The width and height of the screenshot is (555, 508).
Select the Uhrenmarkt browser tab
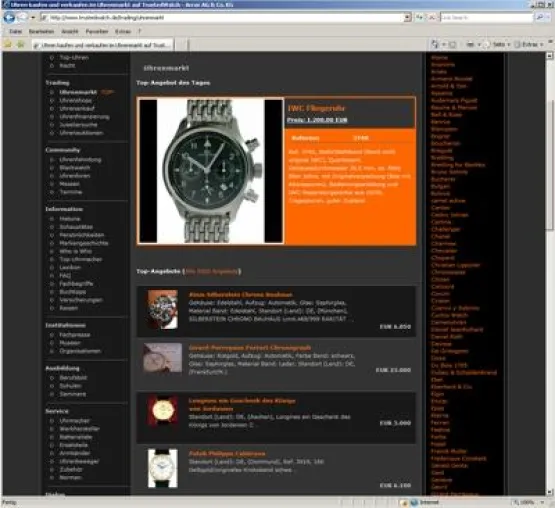[x=102, y=45]
